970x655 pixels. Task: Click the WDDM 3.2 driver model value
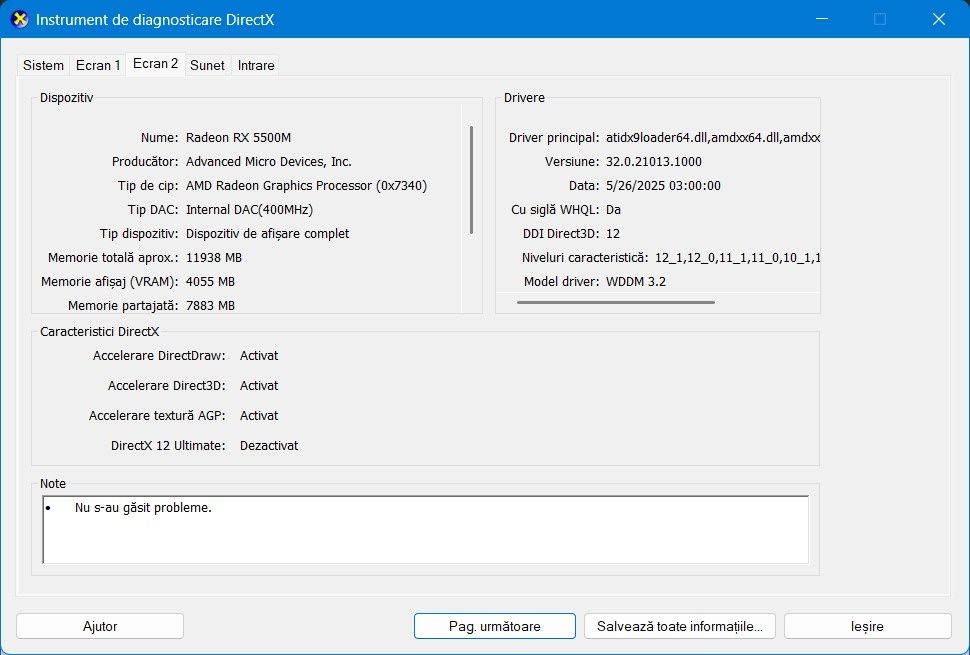pyautogui.click(x=636, y=281)
